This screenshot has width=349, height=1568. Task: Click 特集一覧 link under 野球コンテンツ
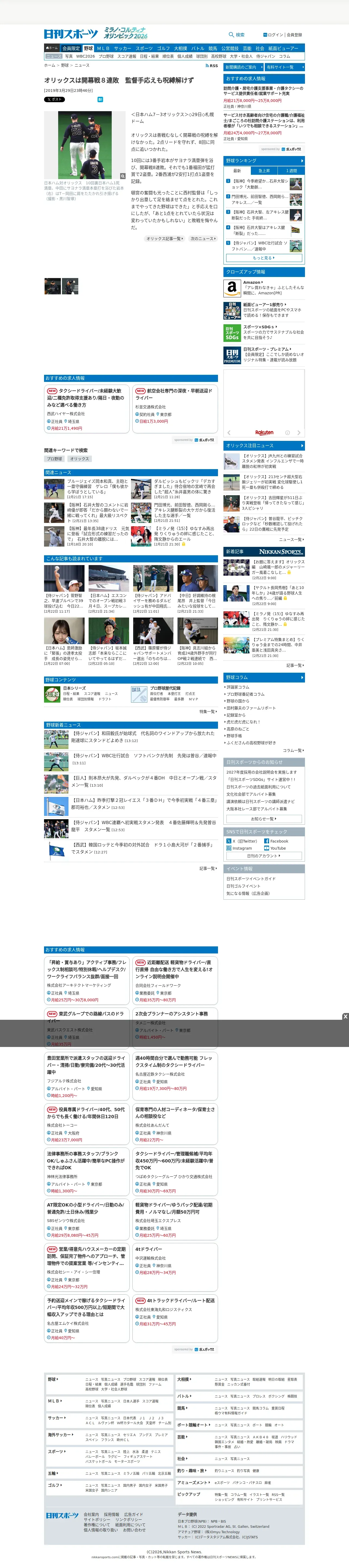(x=208, y=712)
